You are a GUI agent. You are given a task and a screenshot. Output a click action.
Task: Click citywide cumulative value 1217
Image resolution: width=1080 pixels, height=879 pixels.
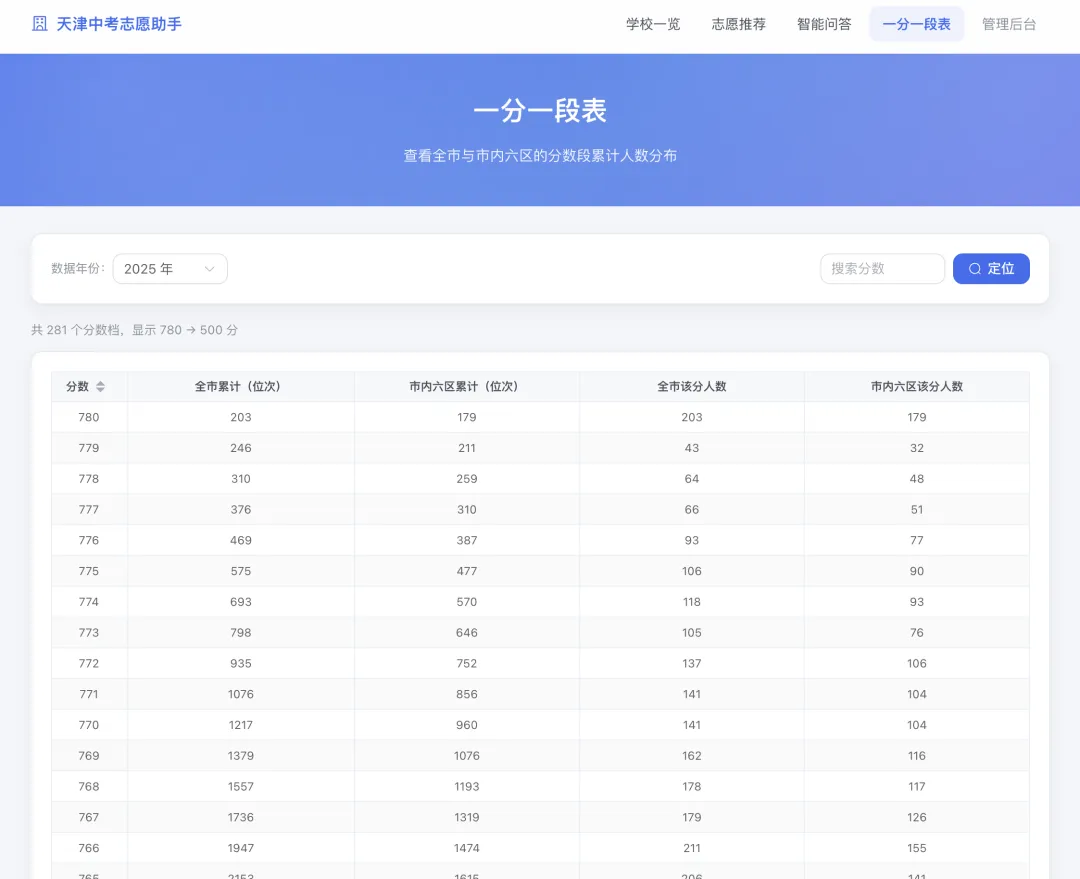click(x=241, y=725)
